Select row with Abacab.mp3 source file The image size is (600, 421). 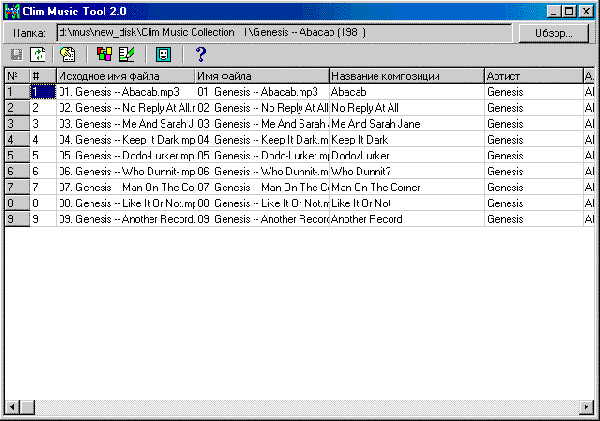124,91
